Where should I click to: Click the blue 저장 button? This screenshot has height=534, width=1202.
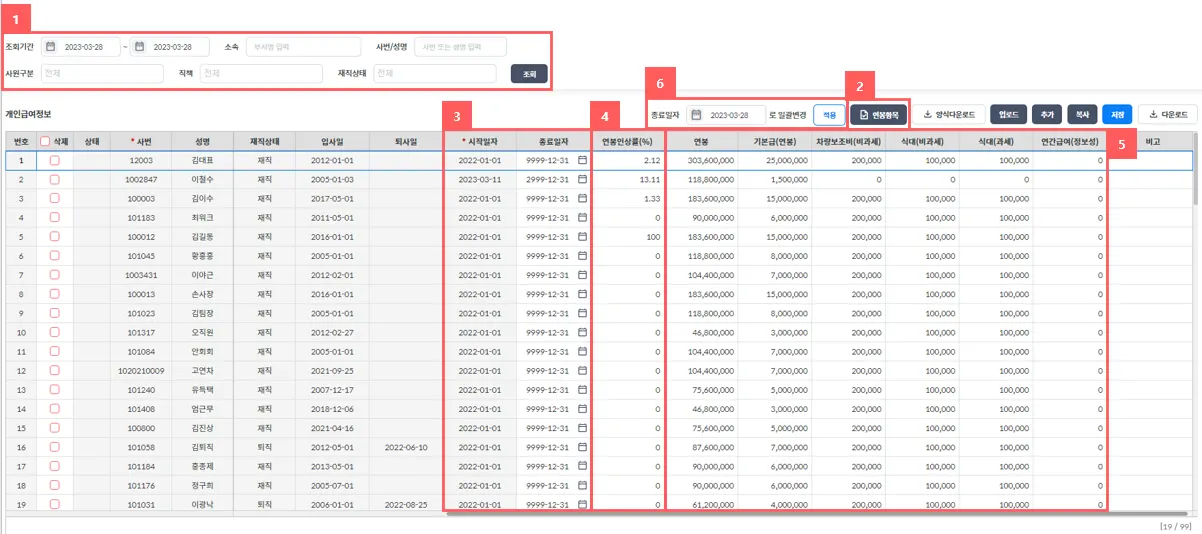pyautogui.click(x=1117, y=115)
